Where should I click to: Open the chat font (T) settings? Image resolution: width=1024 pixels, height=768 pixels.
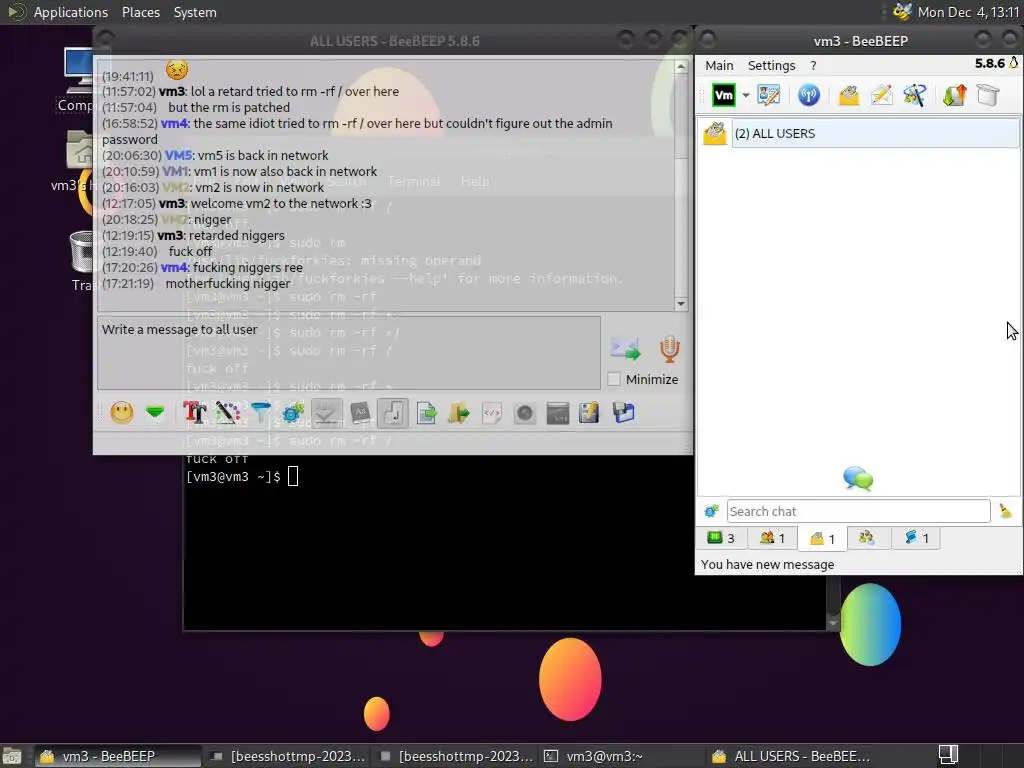click(195, 413)
